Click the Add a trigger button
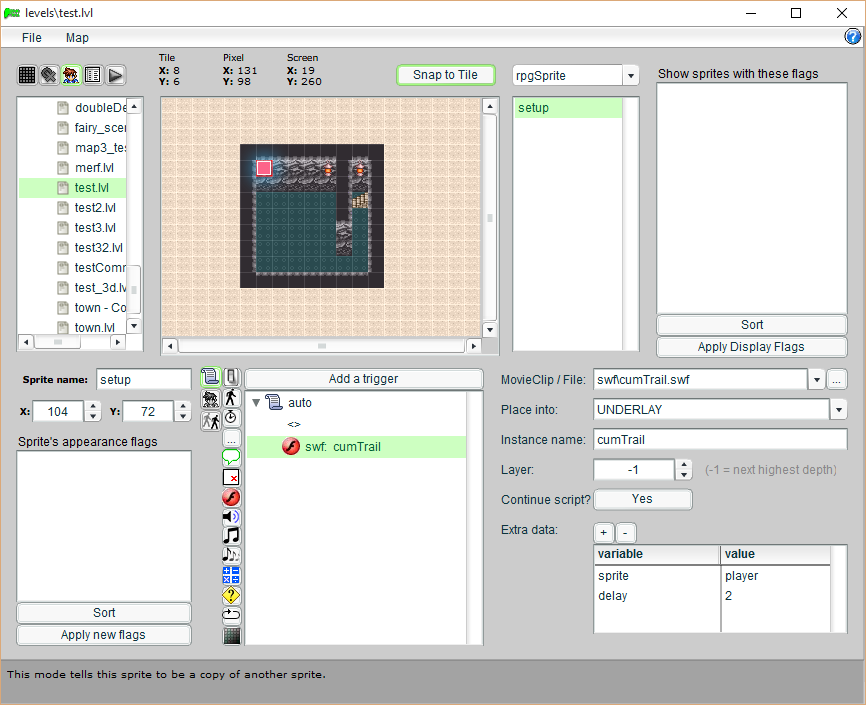 point(363,378)
